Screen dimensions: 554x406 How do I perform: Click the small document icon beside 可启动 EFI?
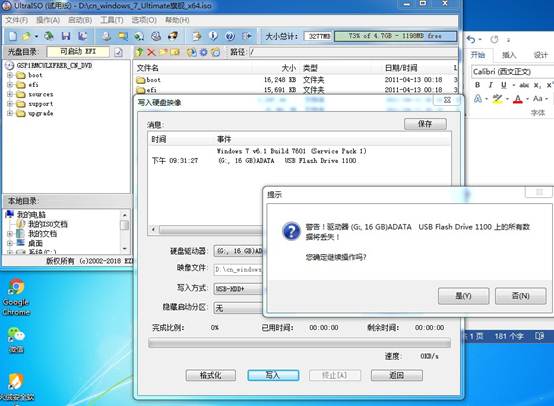(x=118, y=53)
